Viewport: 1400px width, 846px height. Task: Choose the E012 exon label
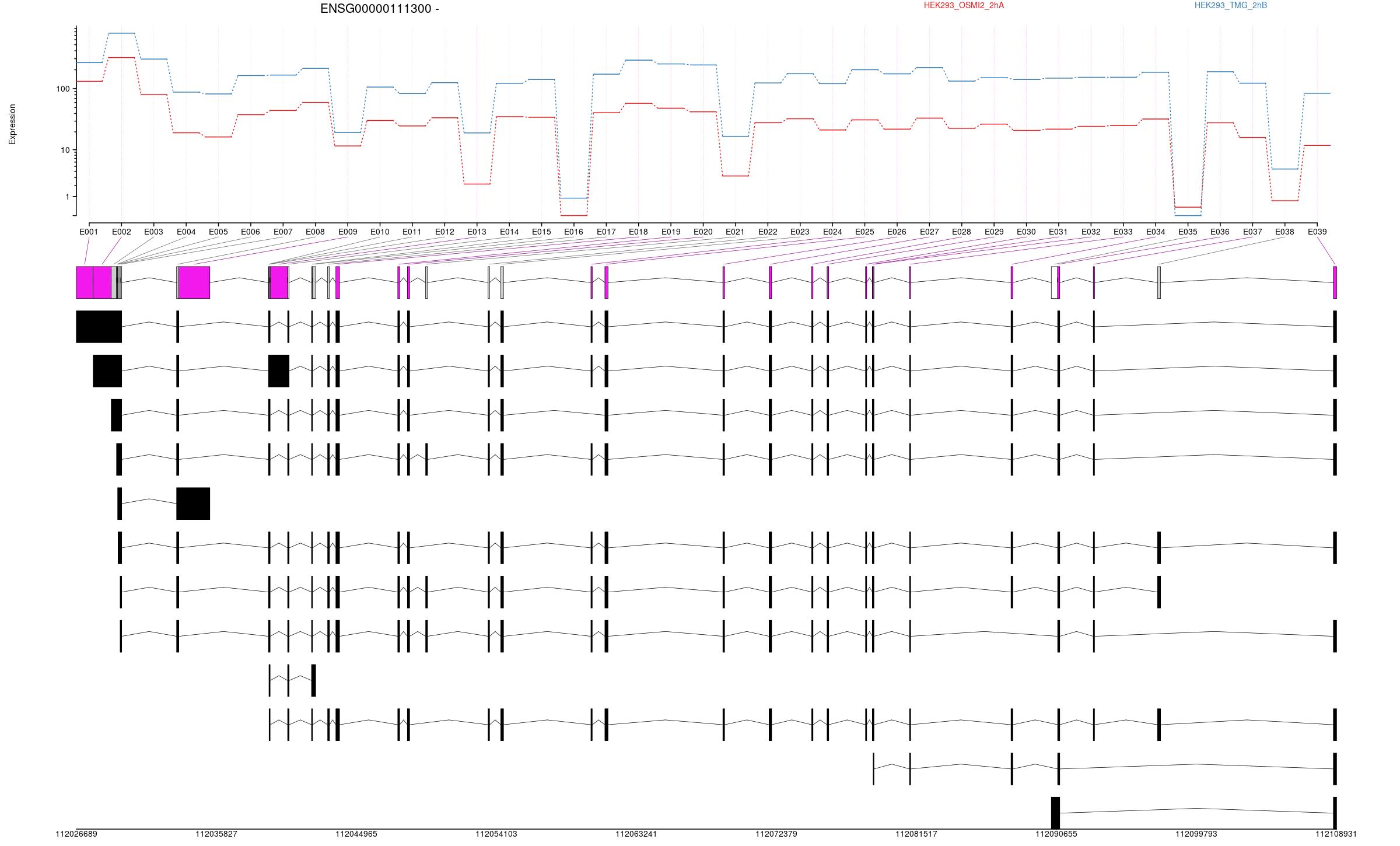pyautogui.click(x=444, y=232)
